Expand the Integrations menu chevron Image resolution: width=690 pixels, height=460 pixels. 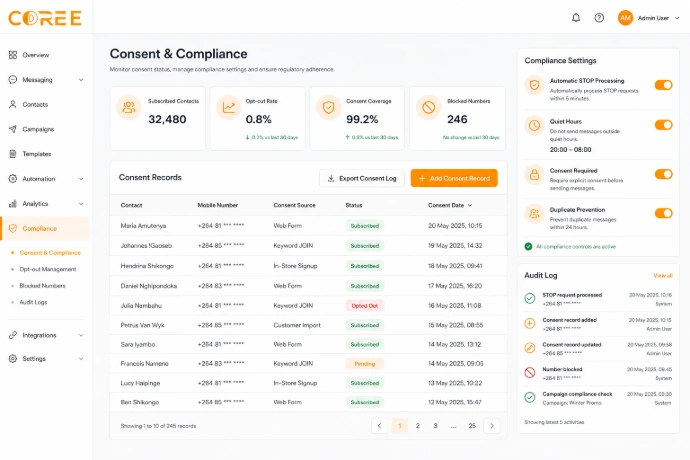(81, 335)
